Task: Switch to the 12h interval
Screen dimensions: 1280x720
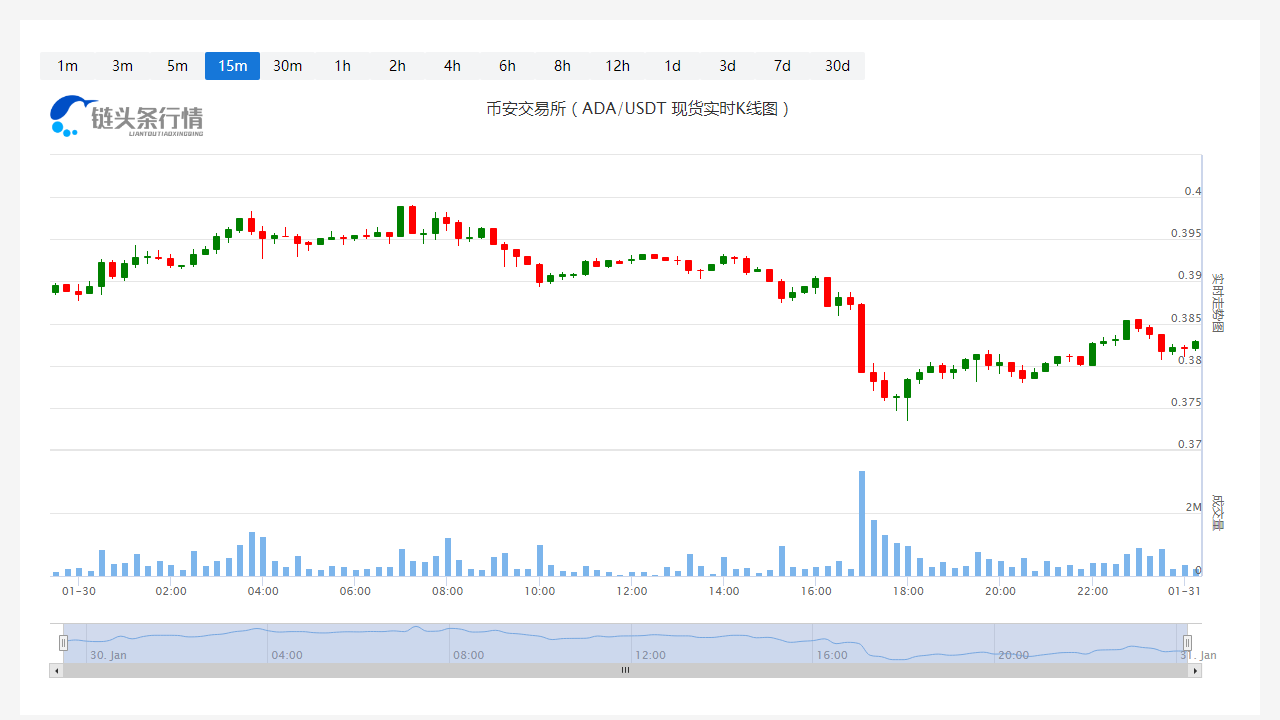Action: [x=617, y=66]
